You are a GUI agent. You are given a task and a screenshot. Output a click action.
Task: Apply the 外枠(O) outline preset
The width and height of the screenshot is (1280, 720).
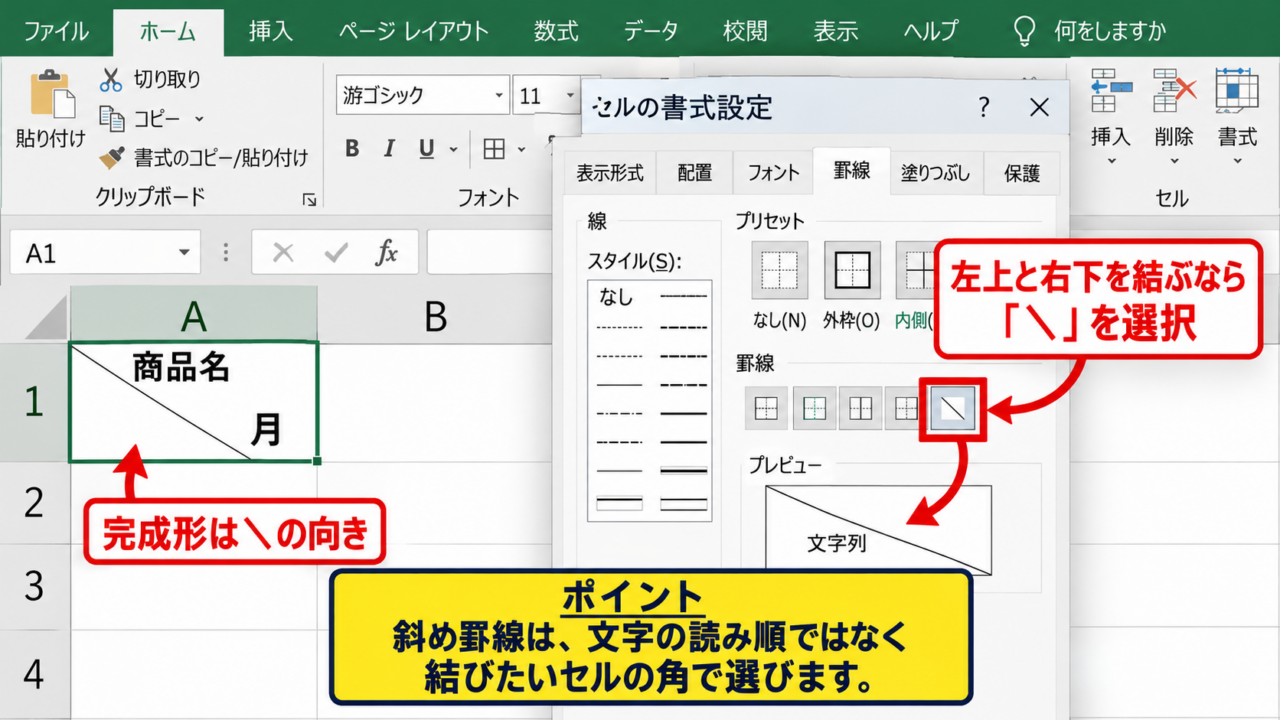coord(852,270)
